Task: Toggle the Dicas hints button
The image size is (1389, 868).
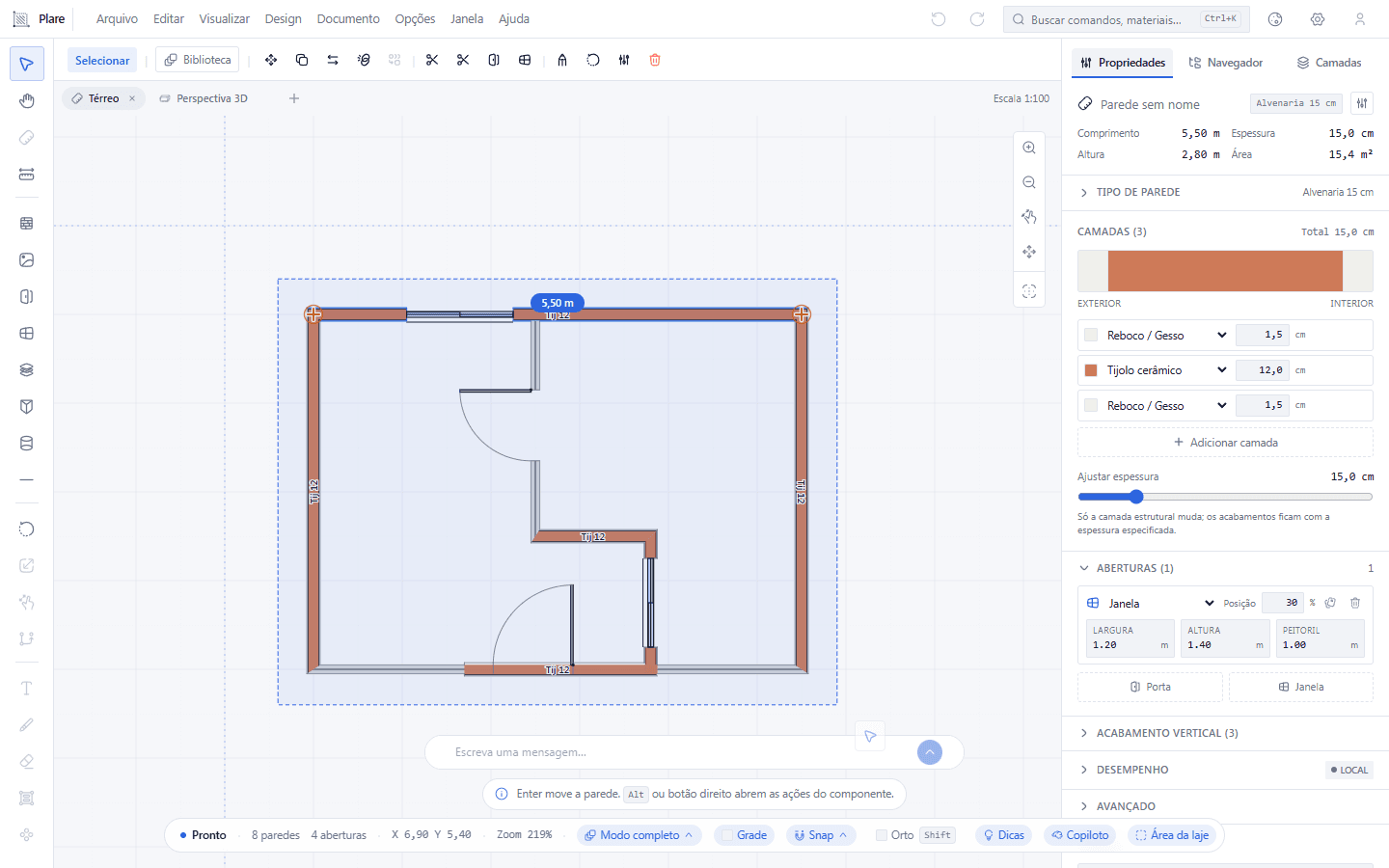Action: tap(1003, 835)
